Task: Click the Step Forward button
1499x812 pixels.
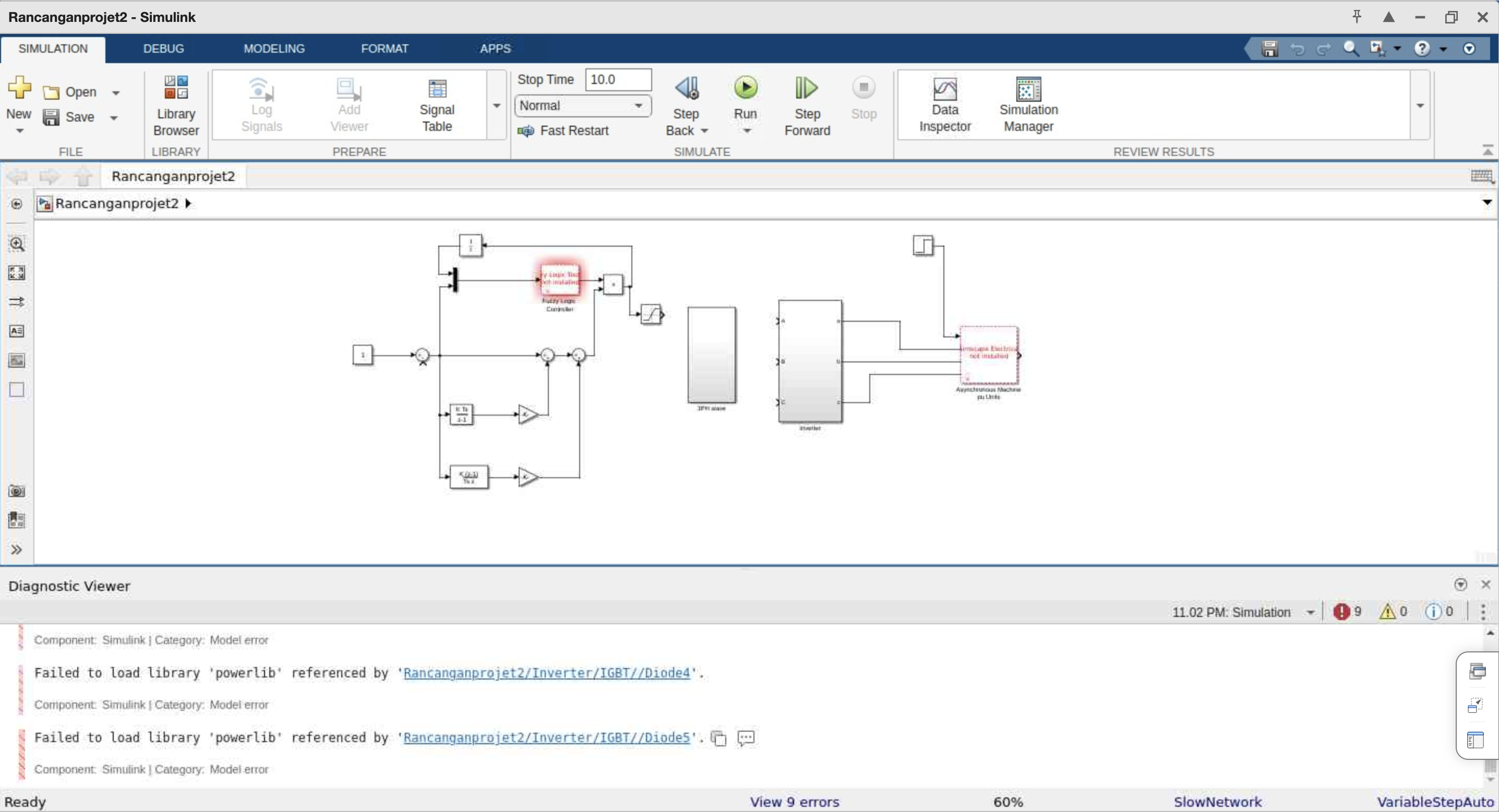Action: [807, 105]
